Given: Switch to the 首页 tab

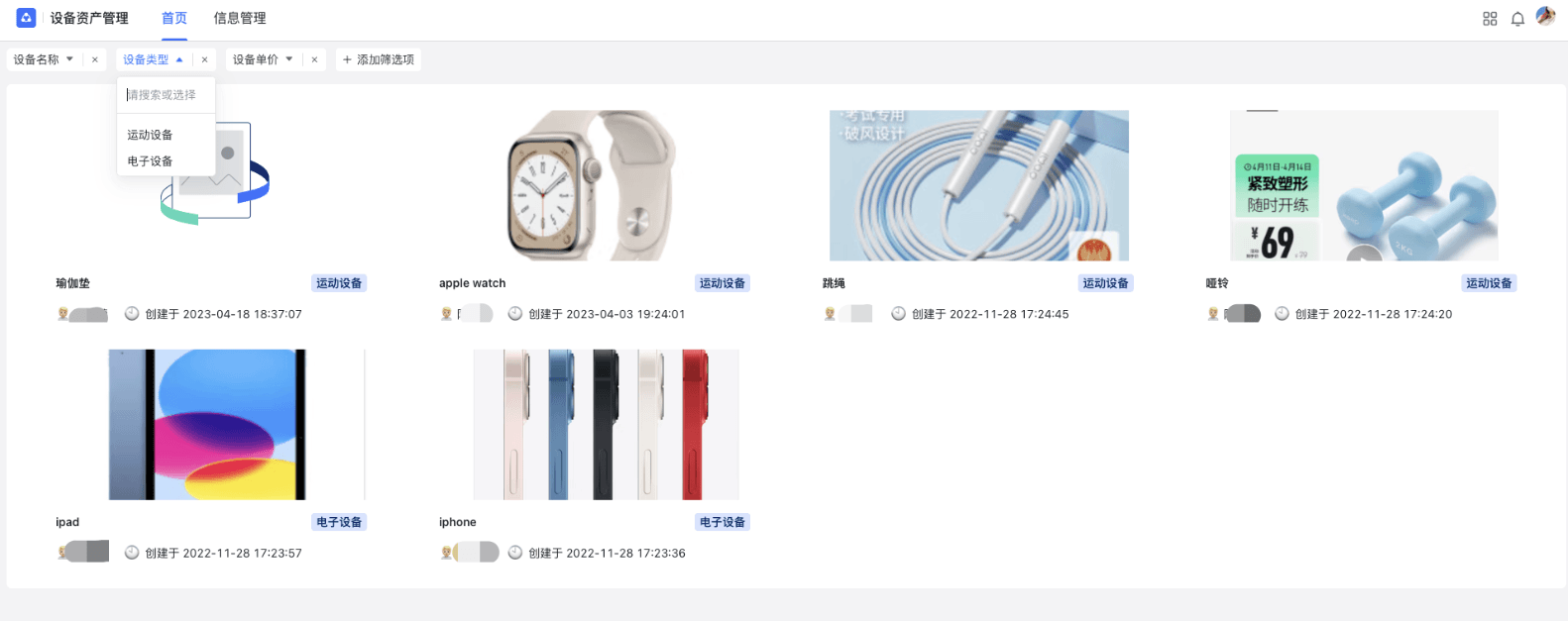Looking at the screenshot, I should coord(174,18).
